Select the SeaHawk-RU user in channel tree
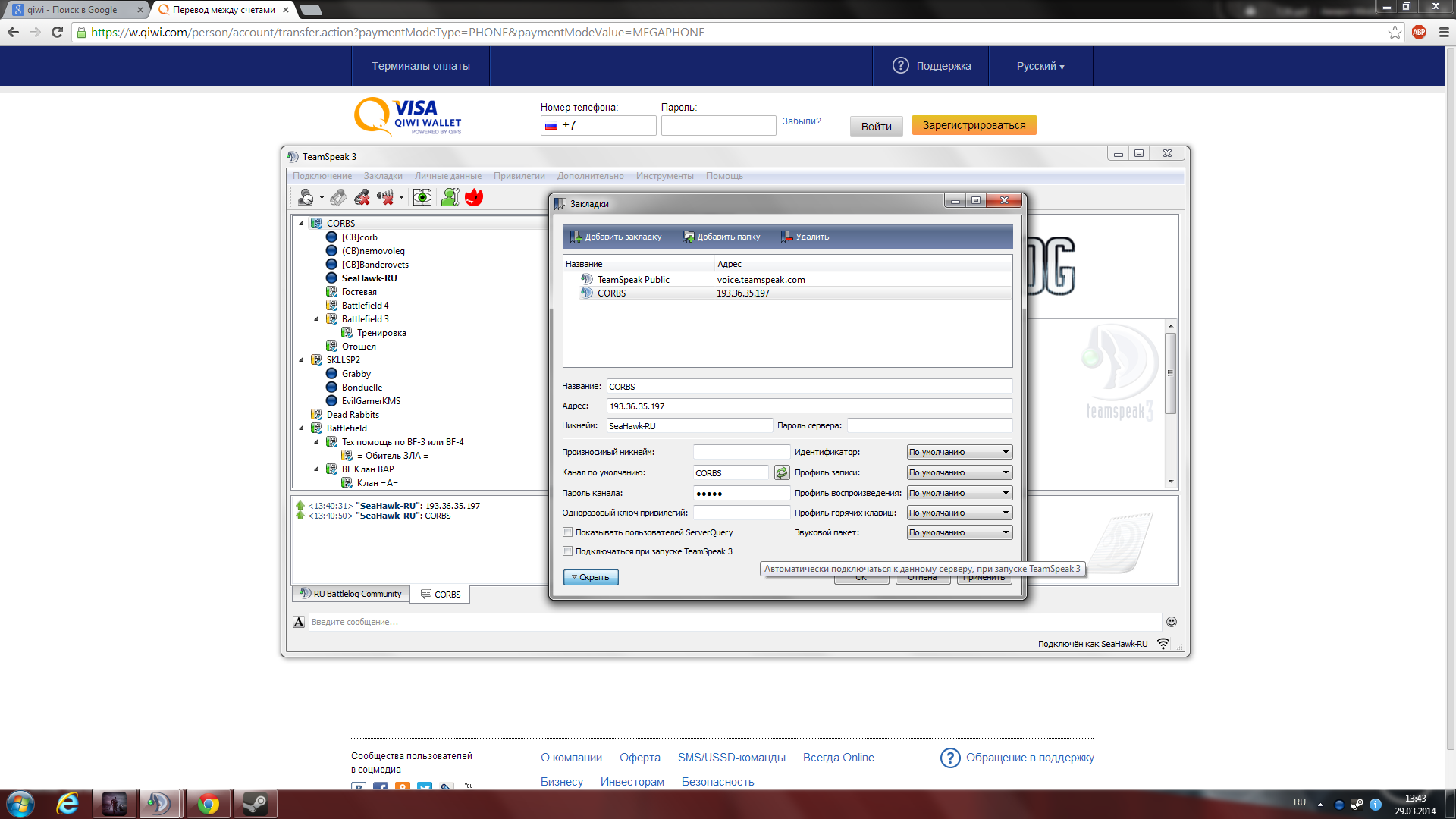This screenshot has width=1456, height=819. click(369, 278)
